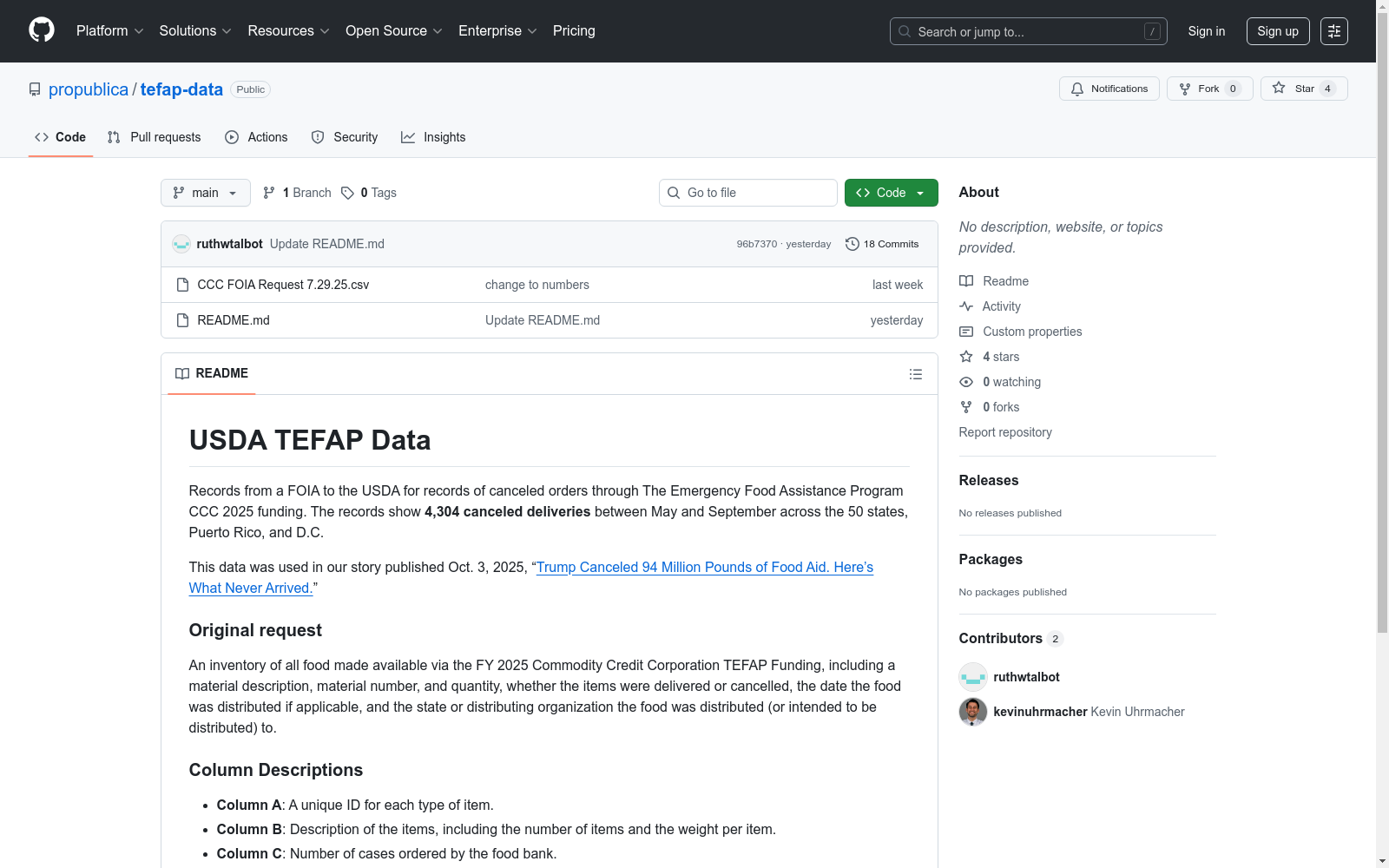Focus the Search or jump to field
The height and width of the screenshot is (868, 1389).
(x=1029, y=31)
